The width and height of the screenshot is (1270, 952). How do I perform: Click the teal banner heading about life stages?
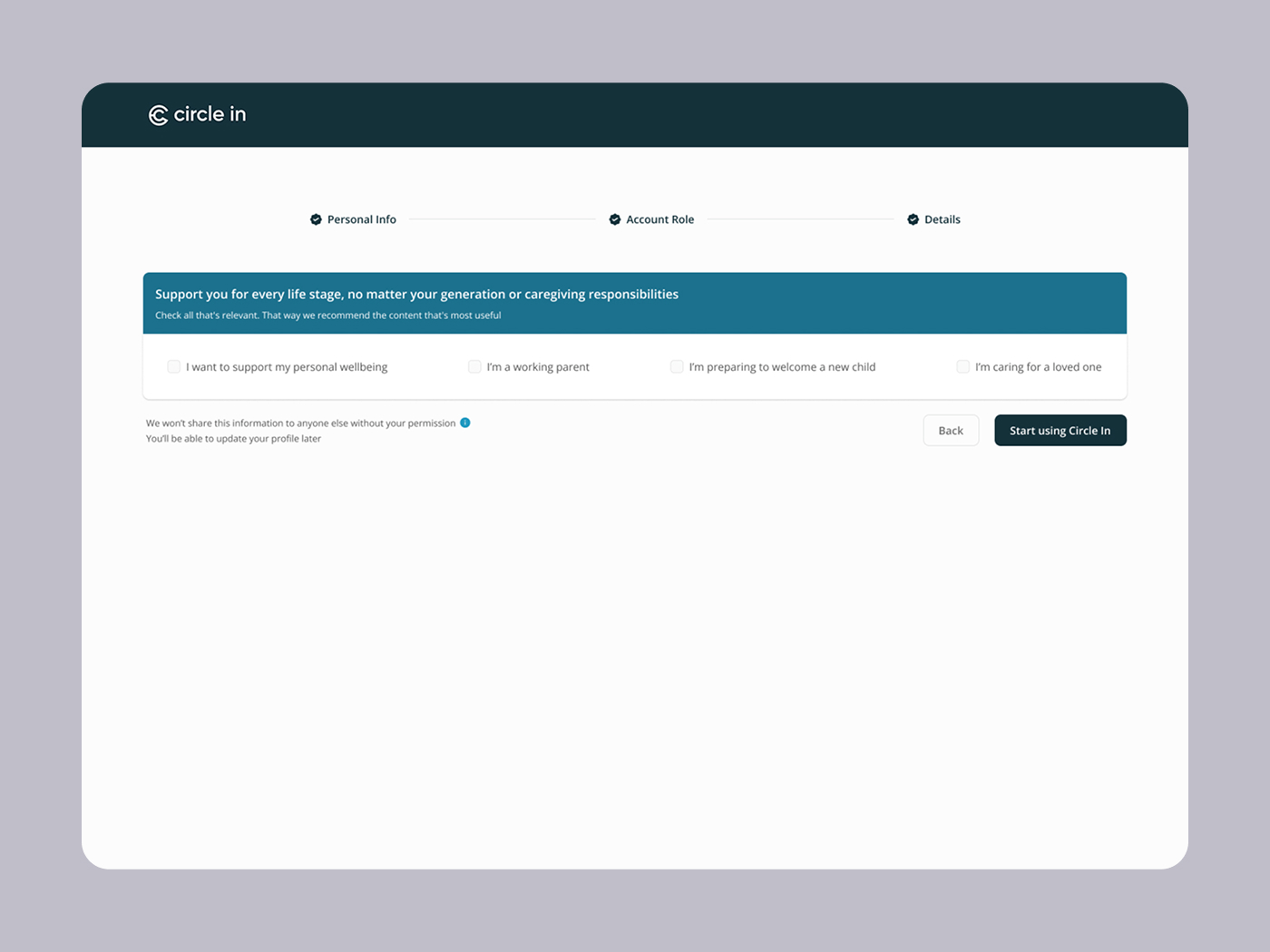click(416, 294)
